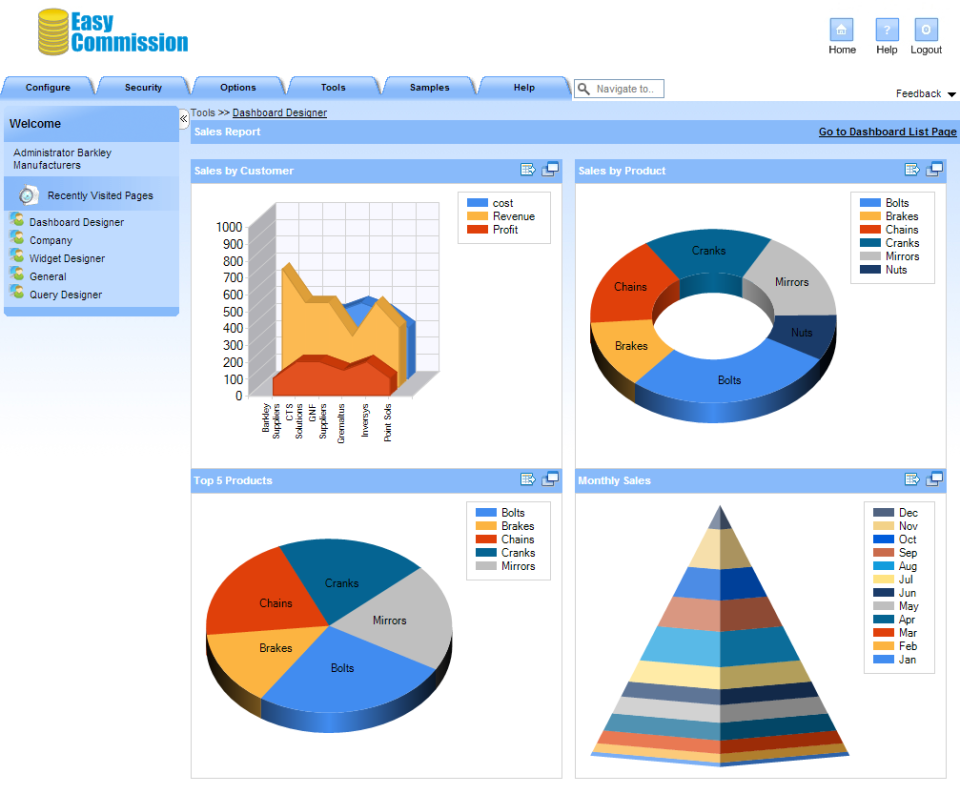Print the Sales by Product donut chart

935,169
